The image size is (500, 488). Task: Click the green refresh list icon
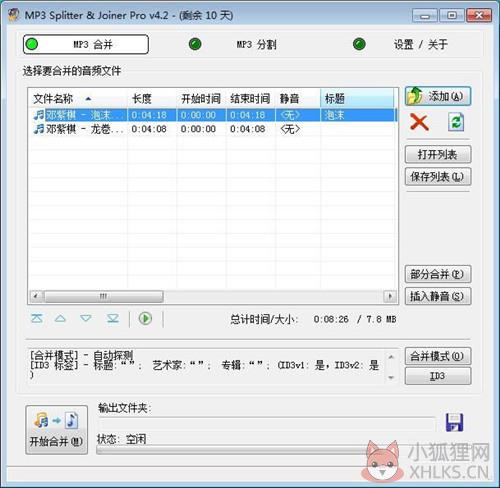point(456,122)
